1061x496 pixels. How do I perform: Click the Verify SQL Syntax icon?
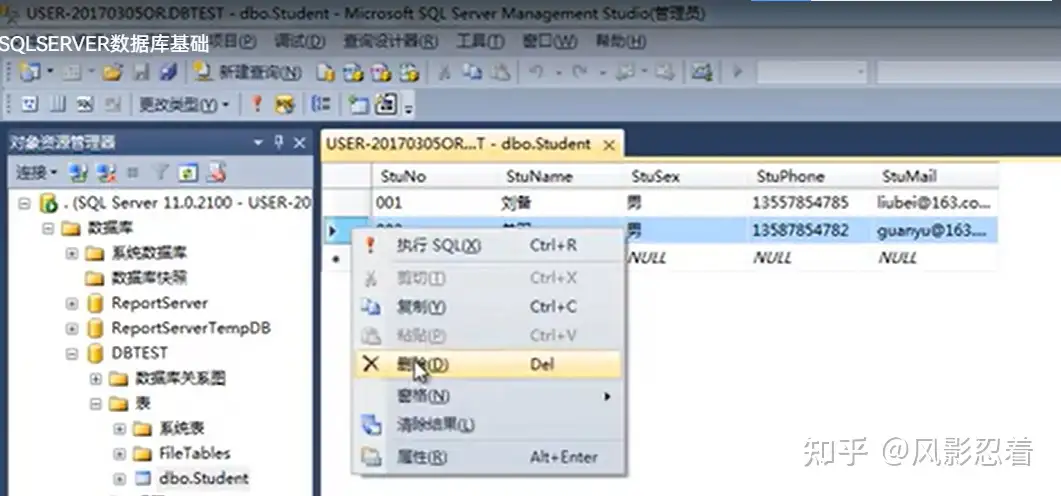click(x=285, y=104)
